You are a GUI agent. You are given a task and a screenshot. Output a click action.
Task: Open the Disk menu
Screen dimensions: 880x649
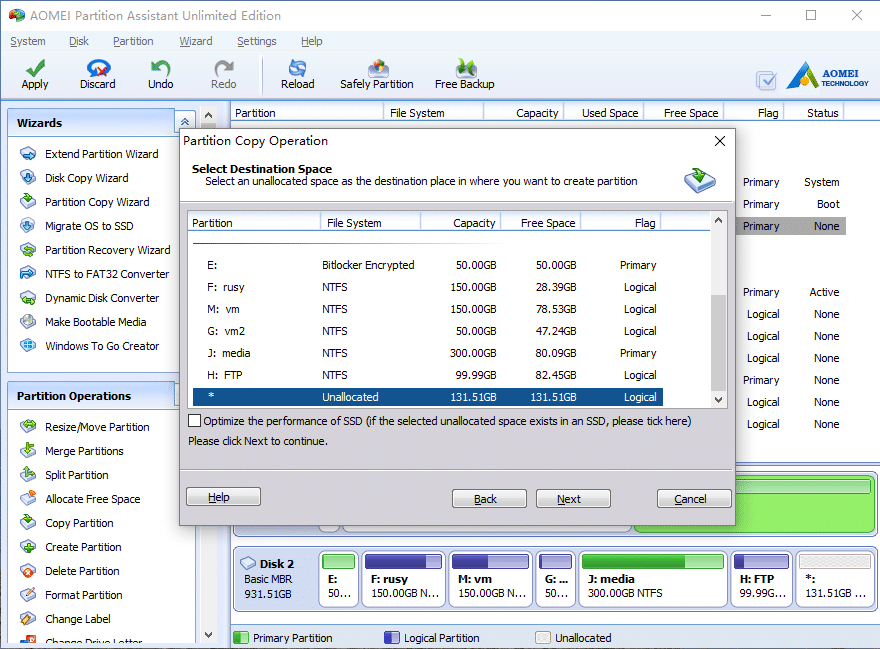[x=79, y=41]
